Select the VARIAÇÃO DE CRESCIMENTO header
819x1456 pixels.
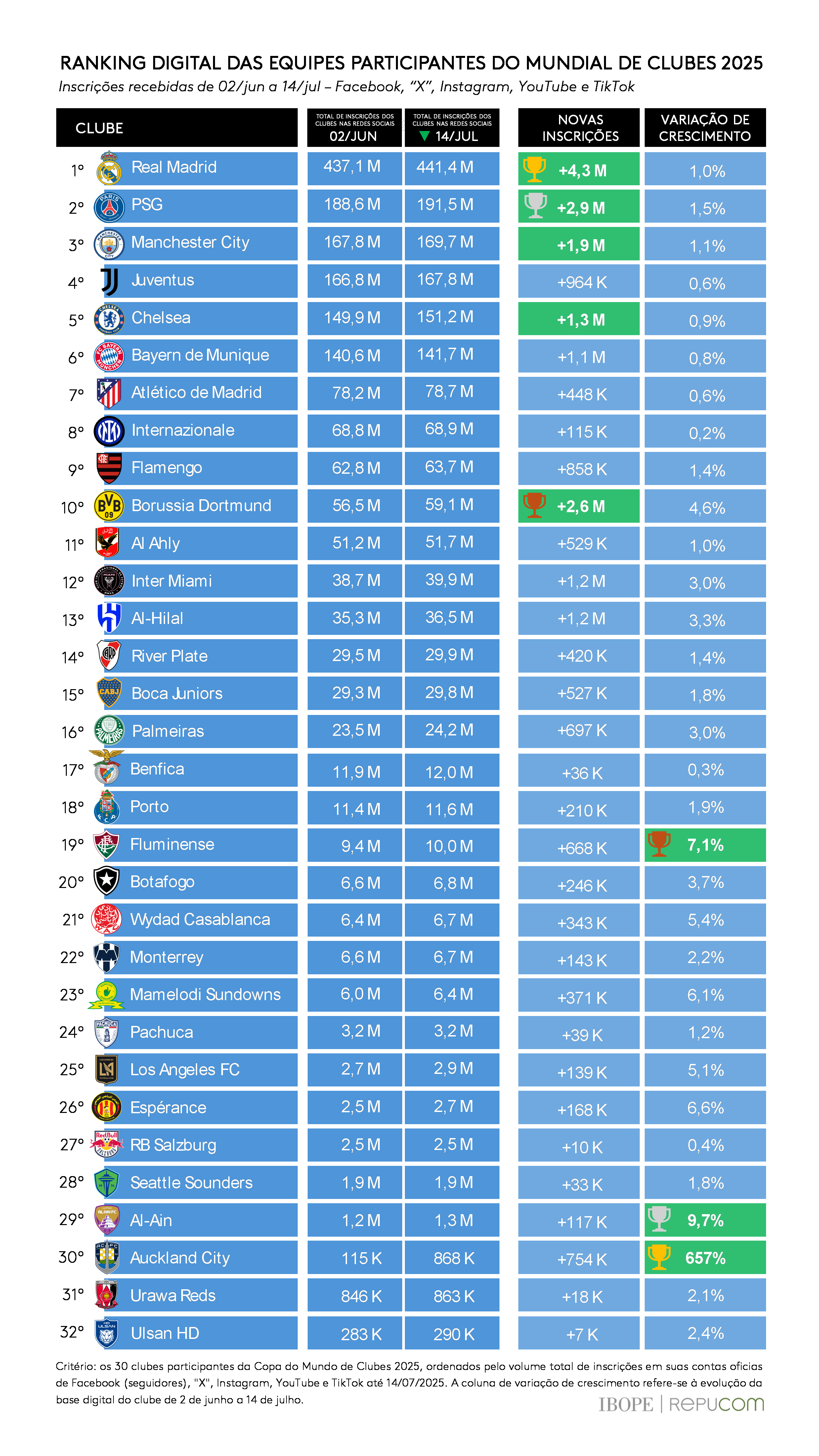705,128
